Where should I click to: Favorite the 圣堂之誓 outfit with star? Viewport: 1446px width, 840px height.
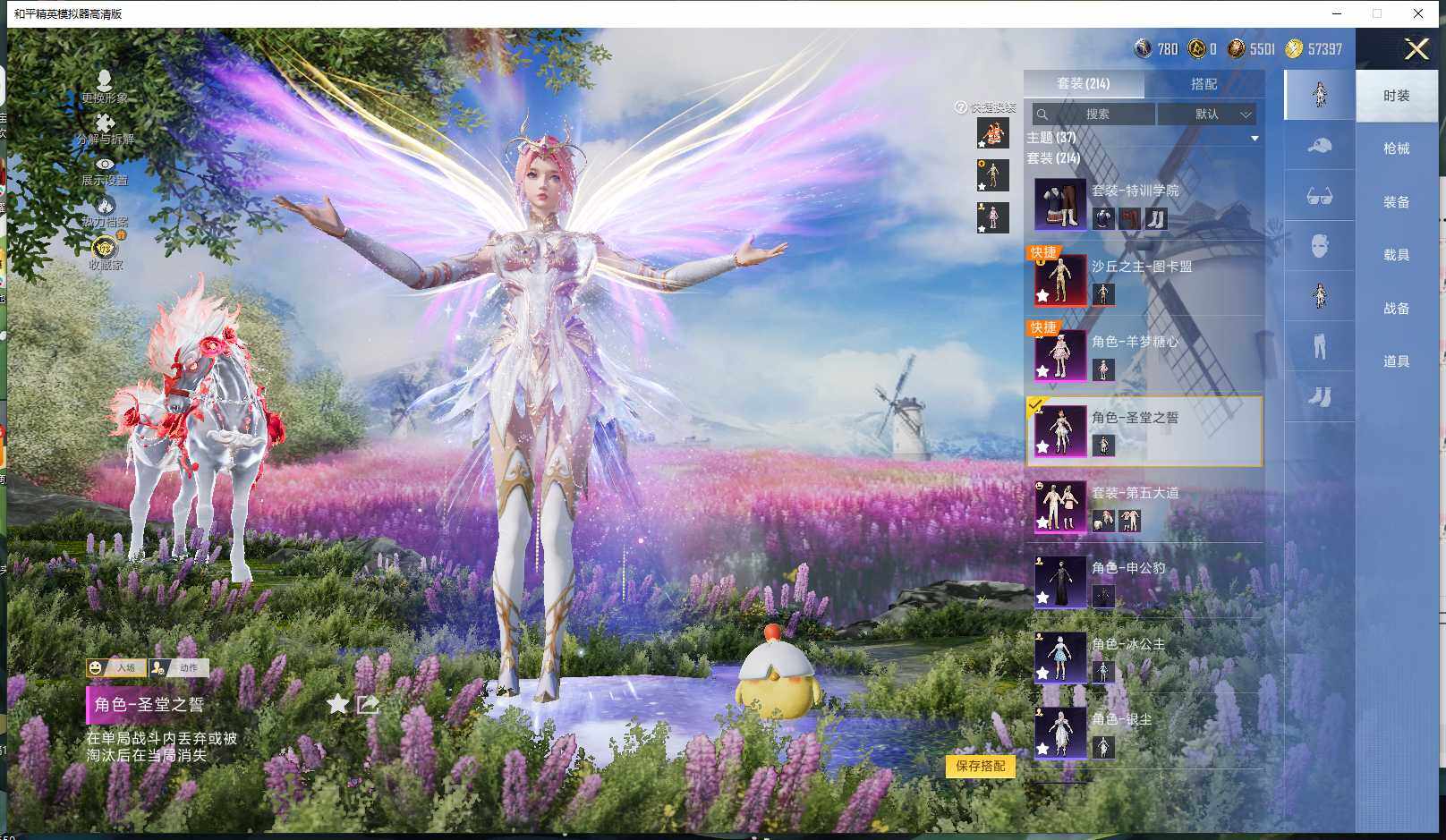tap(337, 704)
